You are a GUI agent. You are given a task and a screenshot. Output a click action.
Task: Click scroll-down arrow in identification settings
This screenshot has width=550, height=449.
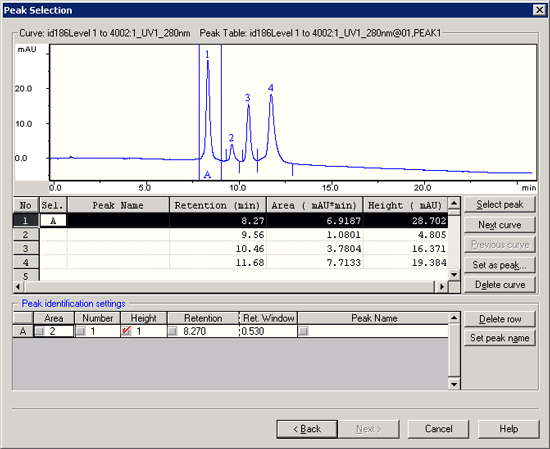(x=454, y=384)
